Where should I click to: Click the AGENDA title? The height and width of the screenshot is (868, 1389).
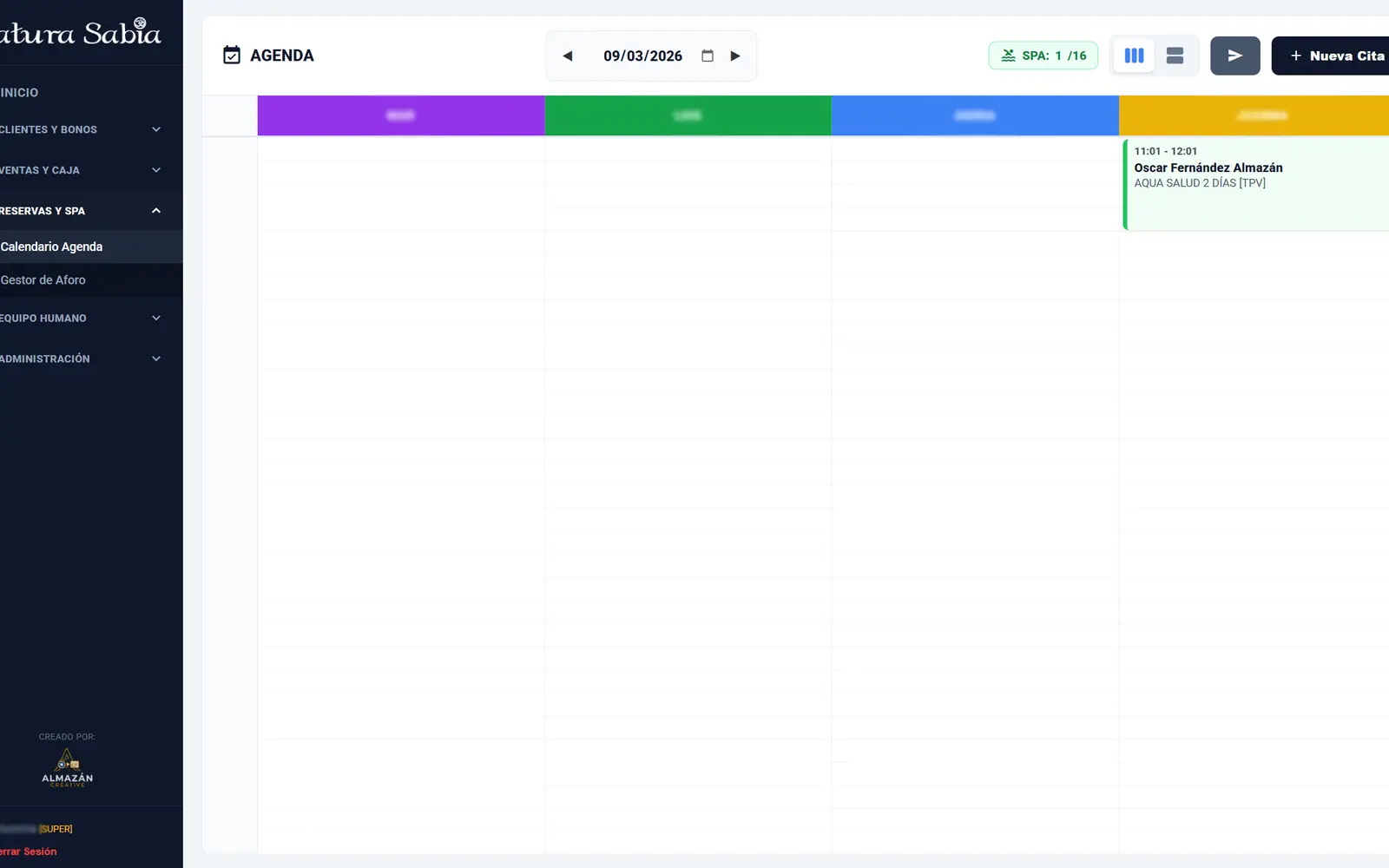(x=282, y=56)
